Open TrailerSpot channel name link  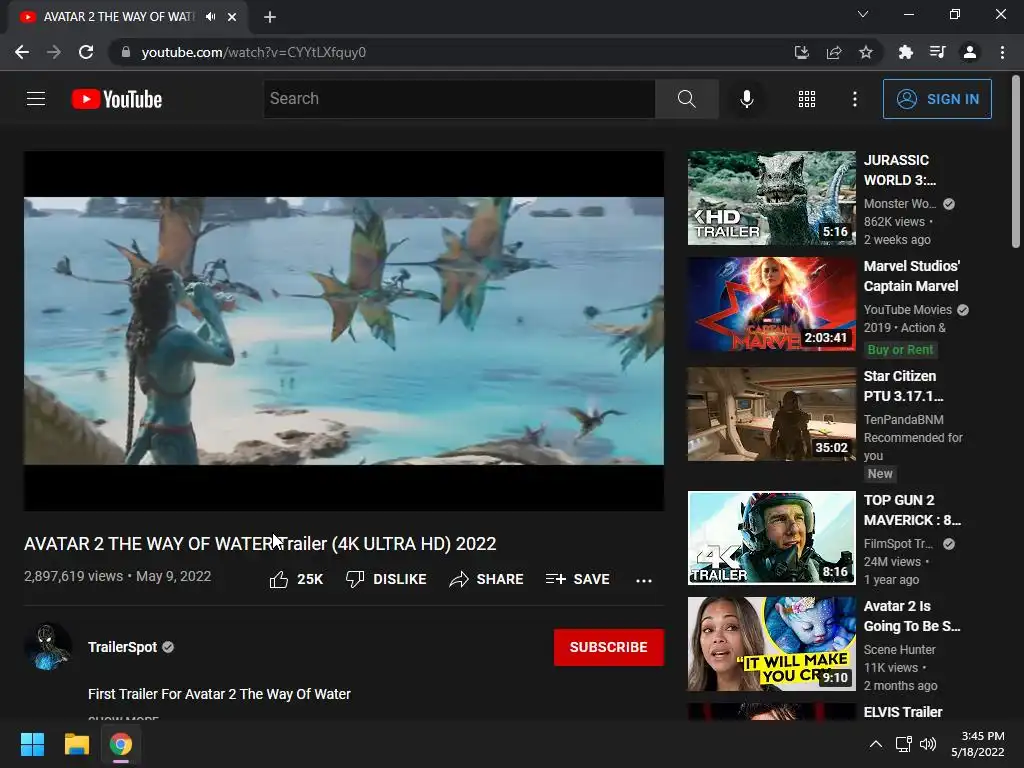[122, 647]
